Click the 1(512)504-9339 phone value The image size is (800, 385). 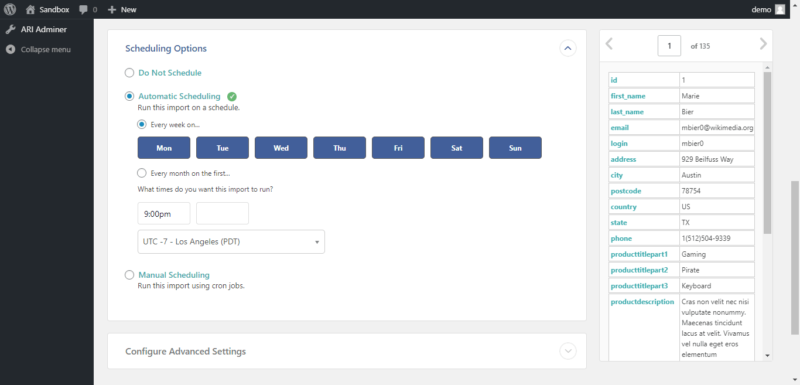tap(707, 238)
